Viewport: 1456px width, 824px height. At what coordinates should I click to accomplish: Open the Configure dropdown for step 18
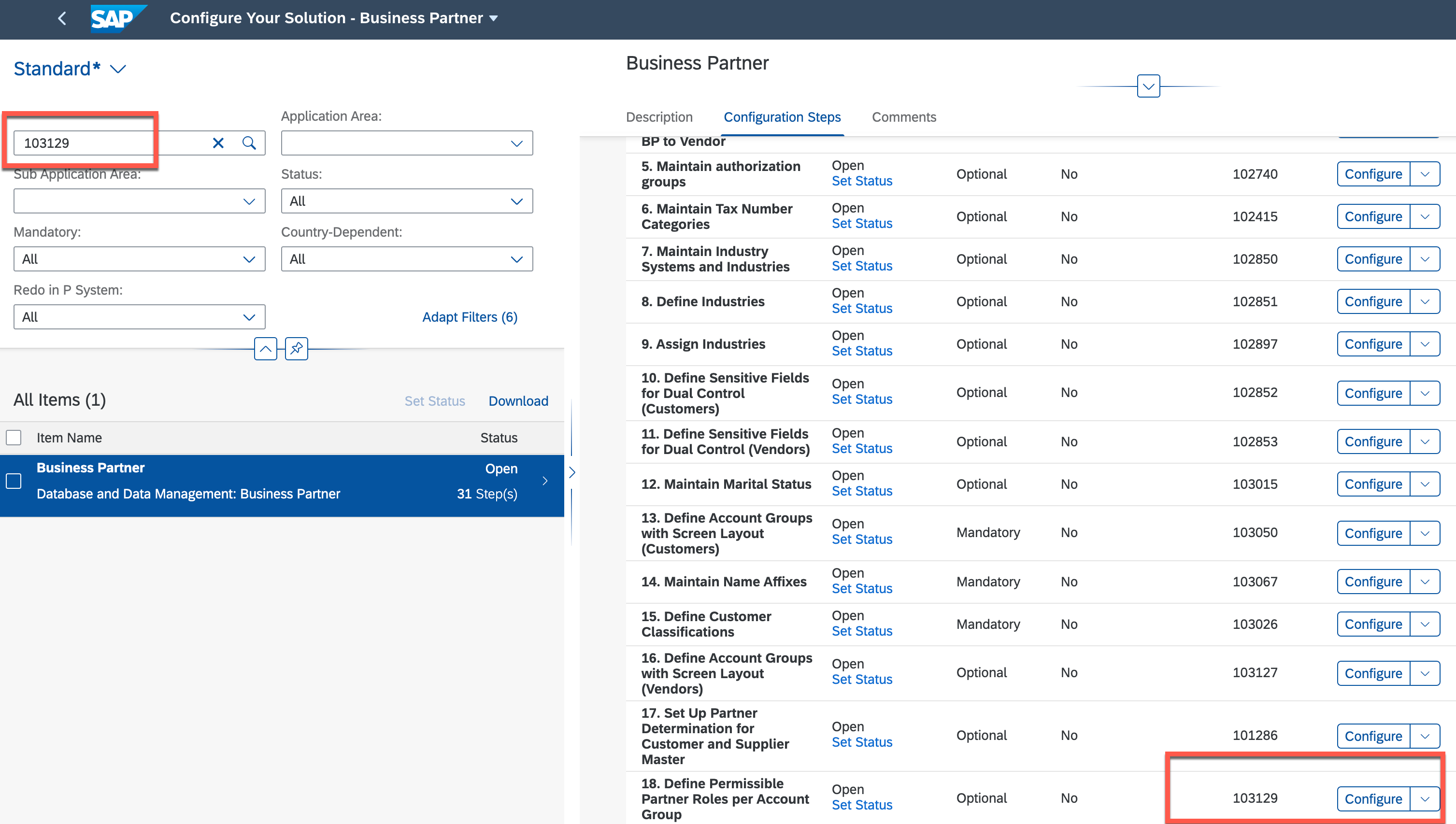(x=1425, y=798)
